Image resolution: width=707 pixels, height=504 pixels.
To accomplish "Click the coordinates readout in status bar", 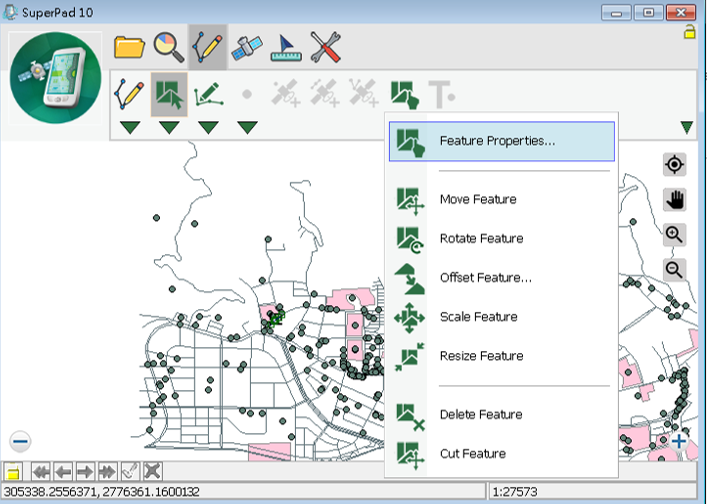I will (244, 491).
